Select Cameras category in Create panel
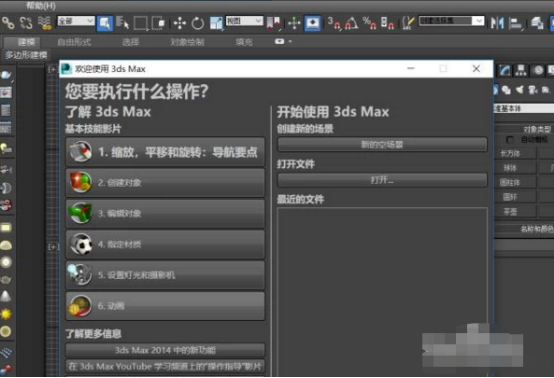 coord(533,90)
